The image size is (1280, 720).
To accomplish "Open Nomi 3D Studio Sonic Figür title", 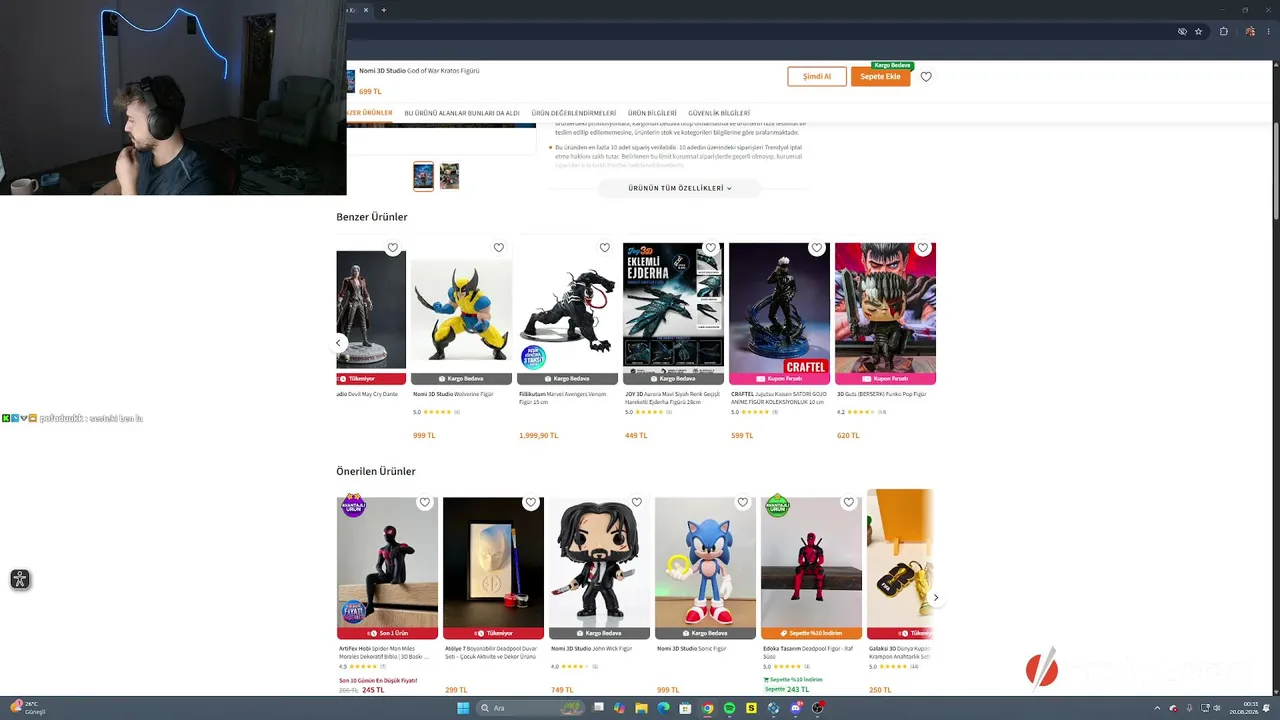I will (692, 649).
